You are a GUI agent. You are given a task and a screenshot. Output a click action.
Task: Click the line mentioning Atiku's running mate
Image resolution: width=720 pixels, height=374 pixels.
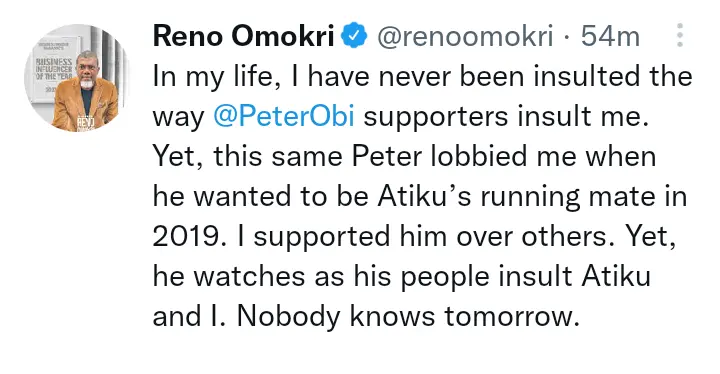(420, 197)
